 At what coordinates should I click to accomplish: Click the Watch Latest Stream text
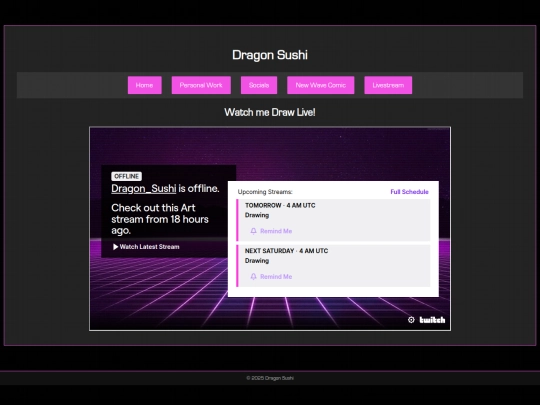pos(149,247)
